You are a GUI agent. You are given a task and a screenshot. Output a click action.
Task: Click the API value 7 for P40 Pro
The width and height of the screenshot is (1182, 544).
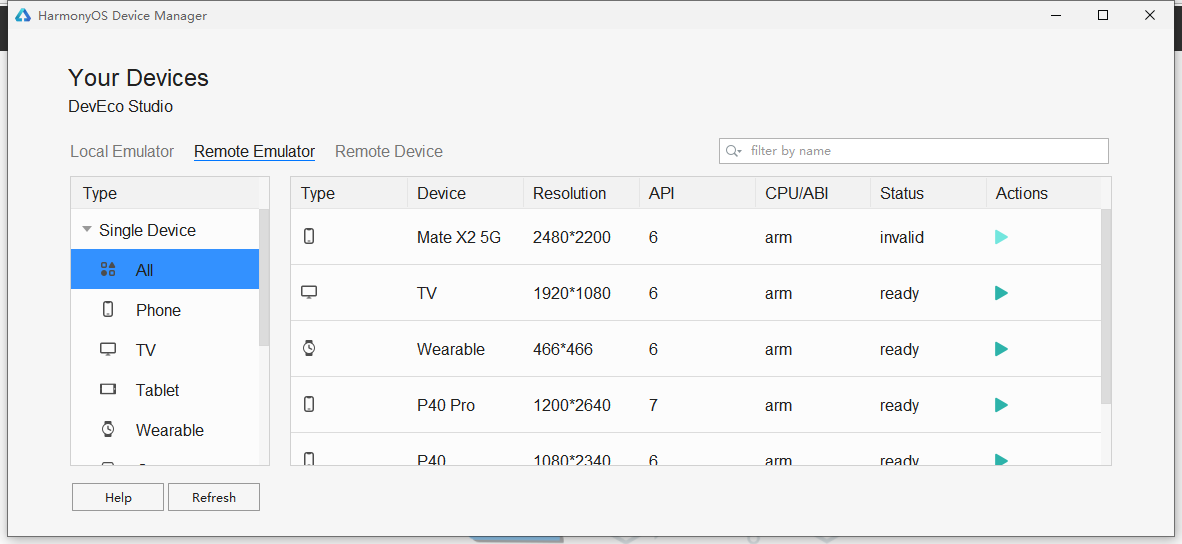tap(653, 405)
